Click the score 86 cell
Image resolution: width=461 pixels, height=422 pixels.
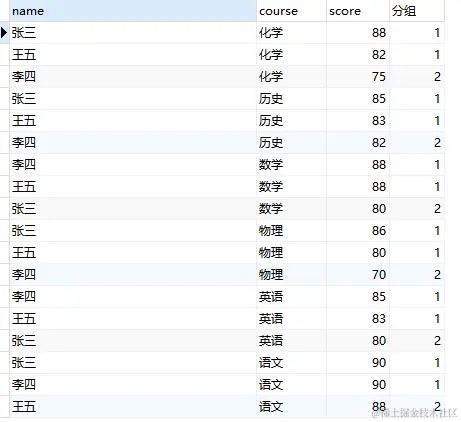pos(358,231)
